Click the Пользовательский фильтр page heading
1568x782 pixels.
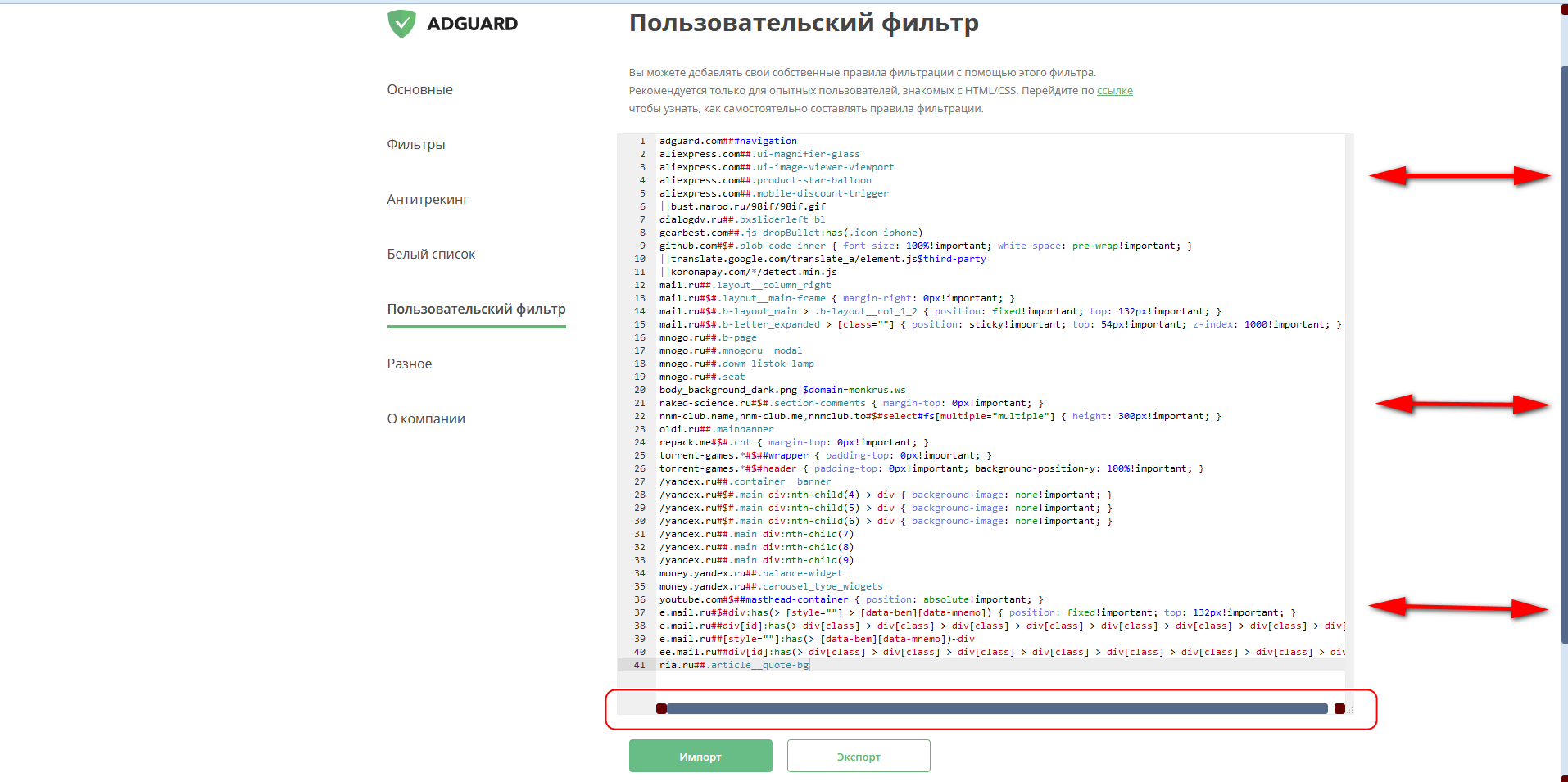click(x=804, y=23)
